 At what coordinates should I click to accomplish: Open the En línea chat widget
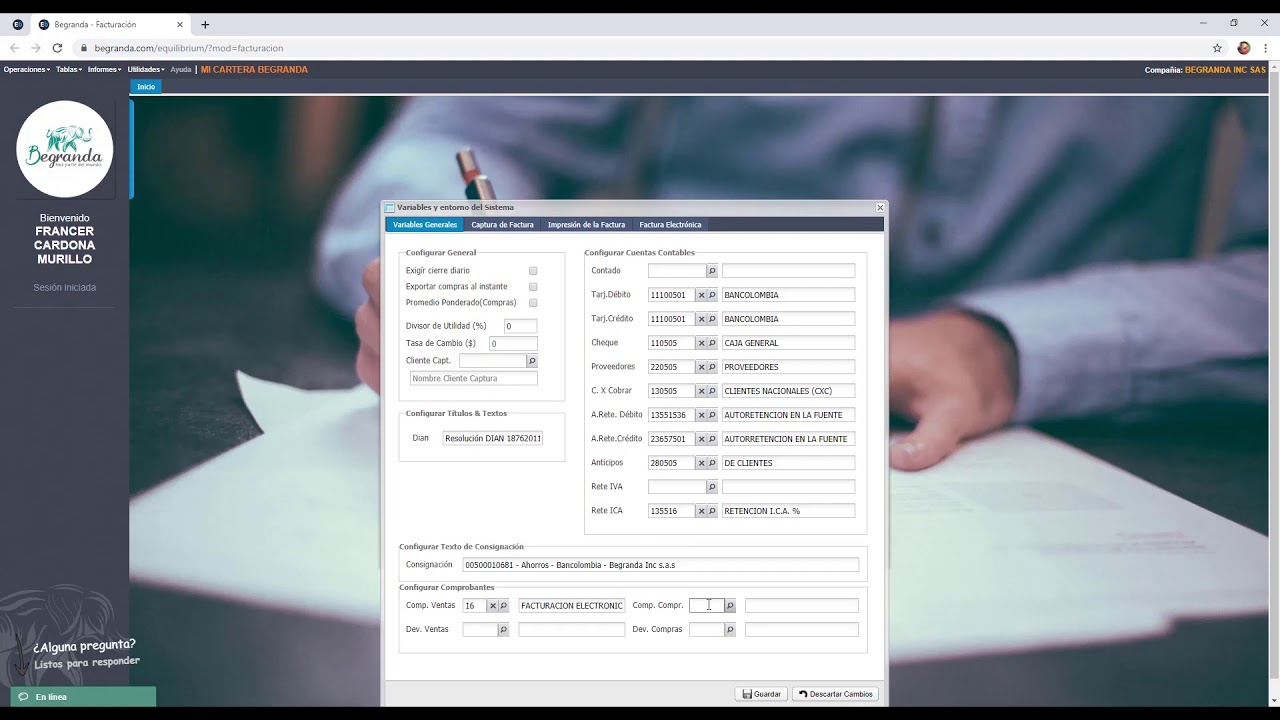(83, 697)
